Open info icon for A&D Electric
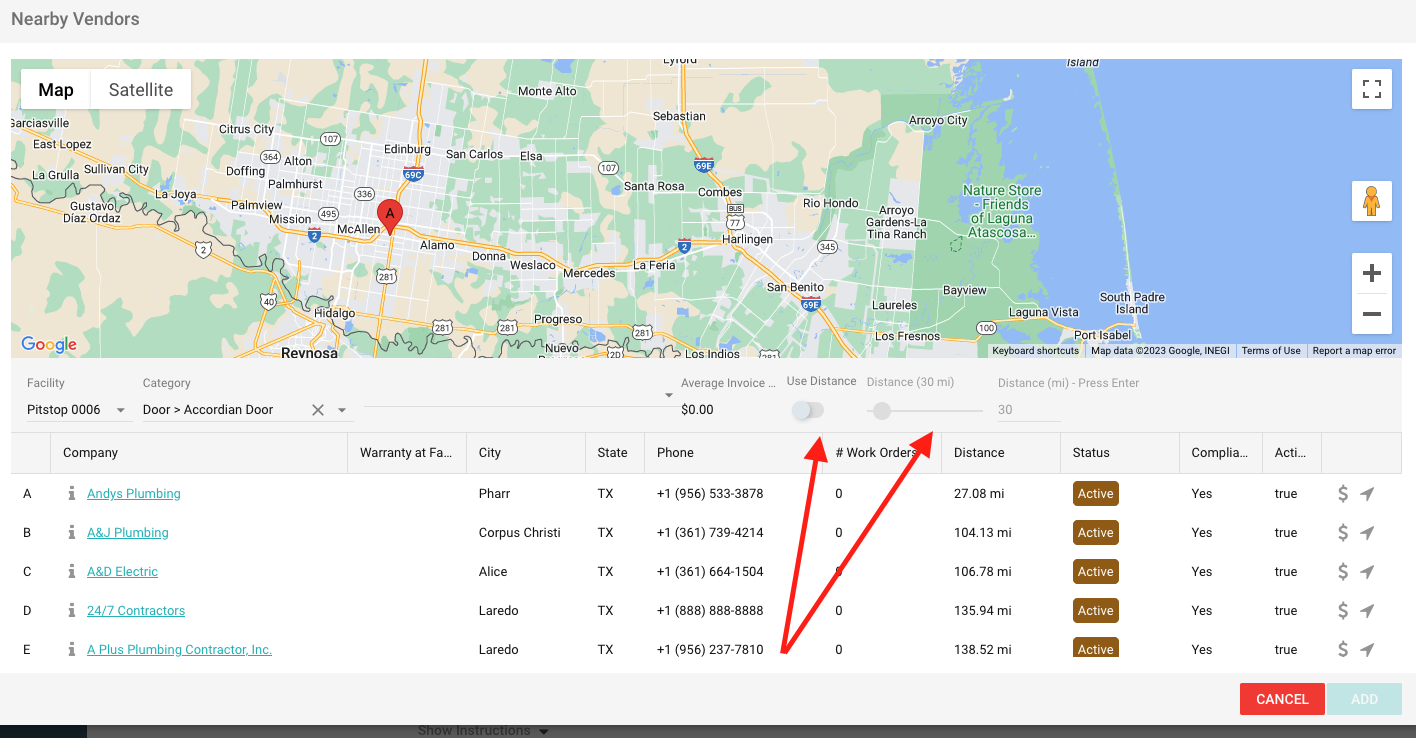This screenshot has height=738, width=1416. [x=71, y=572]
